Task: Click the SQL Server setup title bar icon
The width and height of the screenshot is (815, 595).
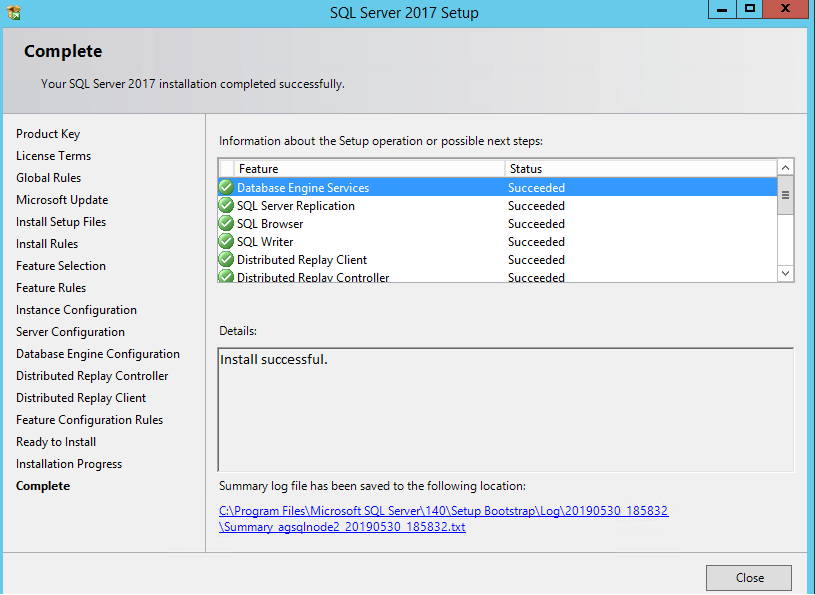Action: tap(14, 12)
